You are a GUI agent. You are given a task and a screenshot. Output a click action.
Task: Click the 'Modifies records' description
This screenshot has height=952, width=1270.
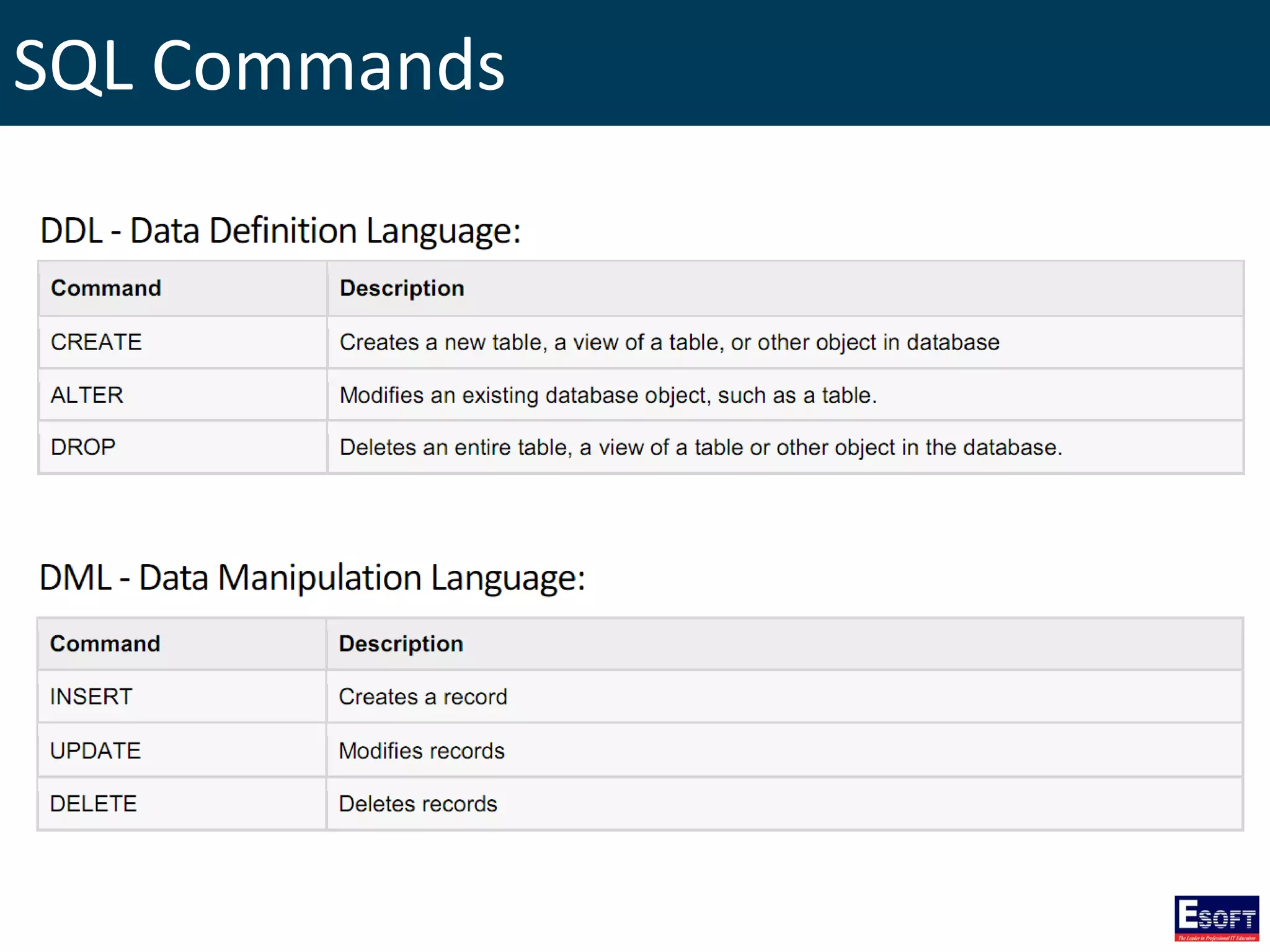coord(422,751)
